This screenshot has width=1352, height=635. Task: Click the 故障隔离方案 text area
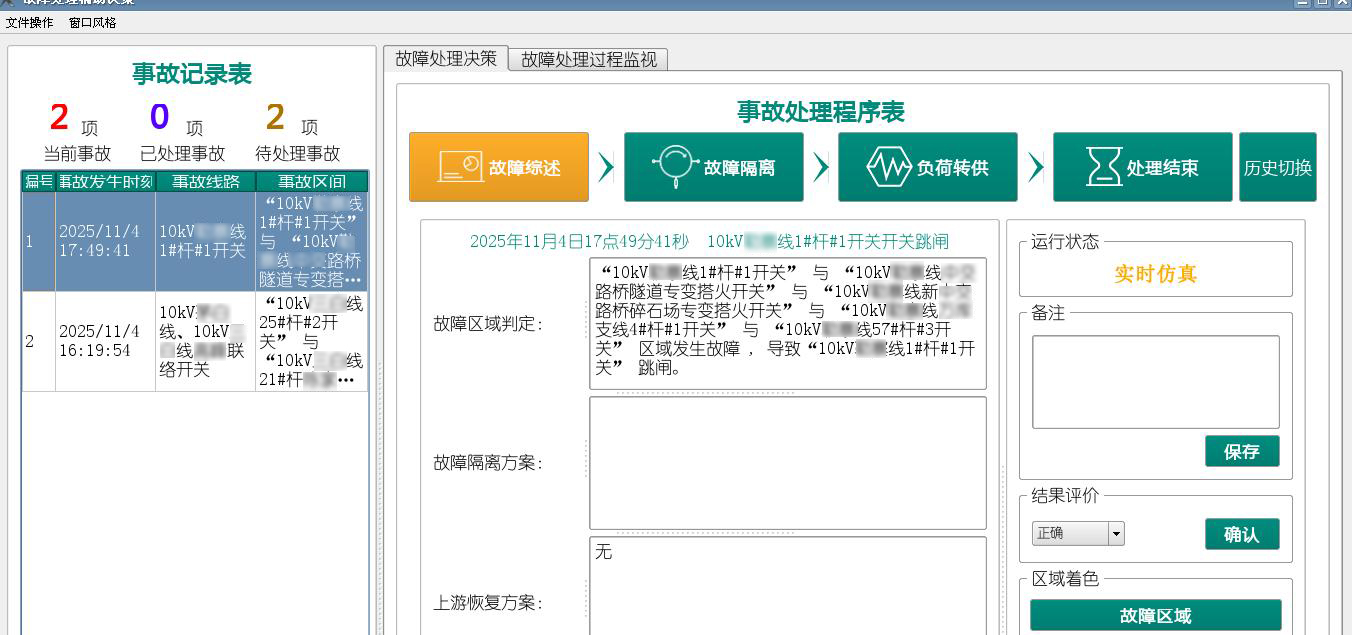pyautogui.click(x=787, y=463)
